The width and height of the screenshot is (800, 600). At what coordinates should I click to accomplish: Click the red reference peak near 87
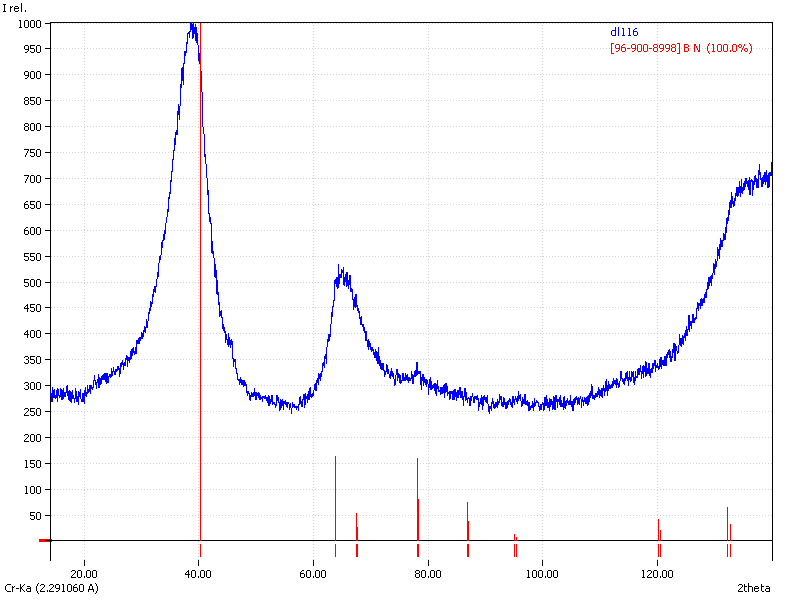[467, 522]
